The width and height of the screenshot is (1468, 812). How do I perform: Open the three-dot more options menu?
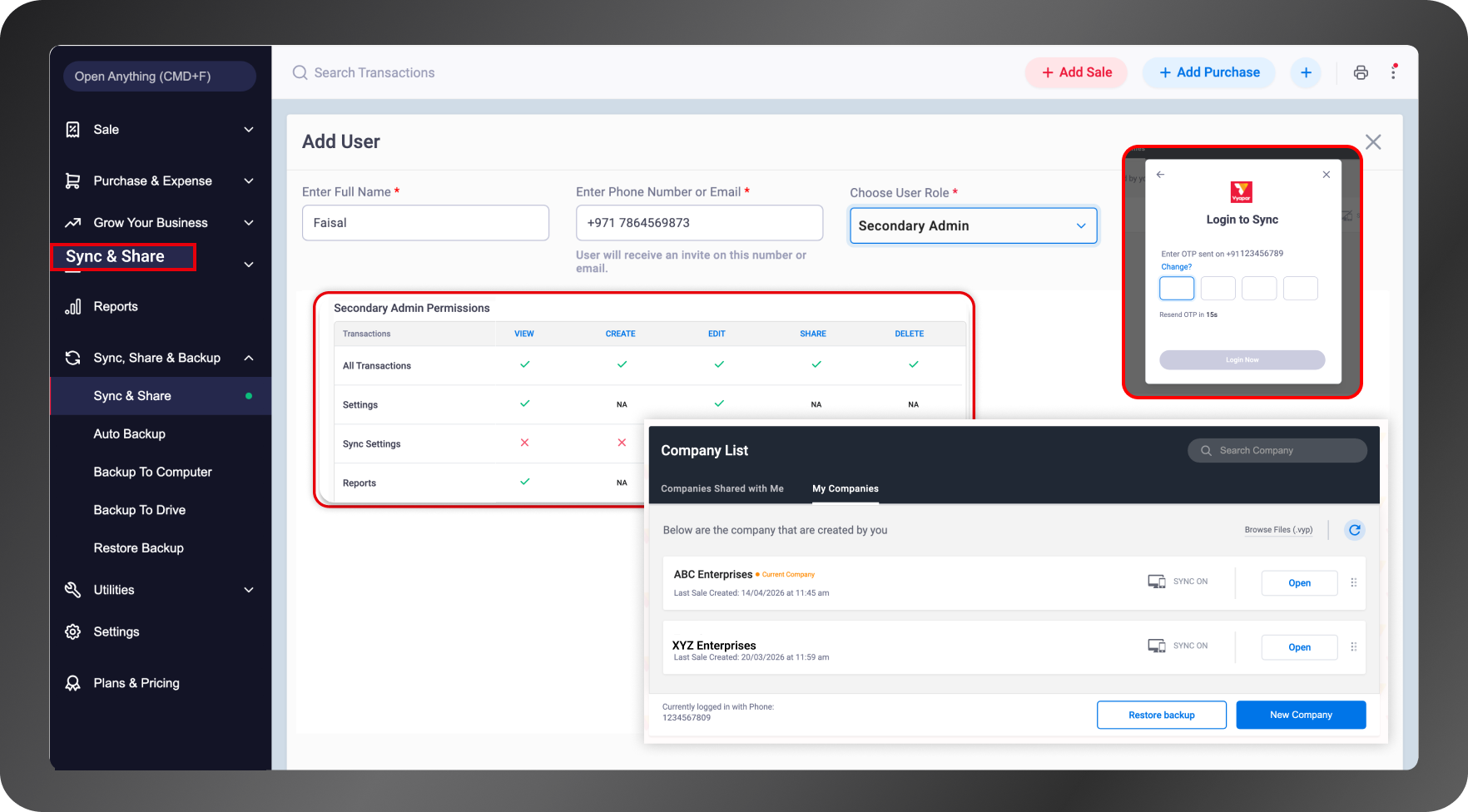pyautogui.click(x=1393, y=72)
